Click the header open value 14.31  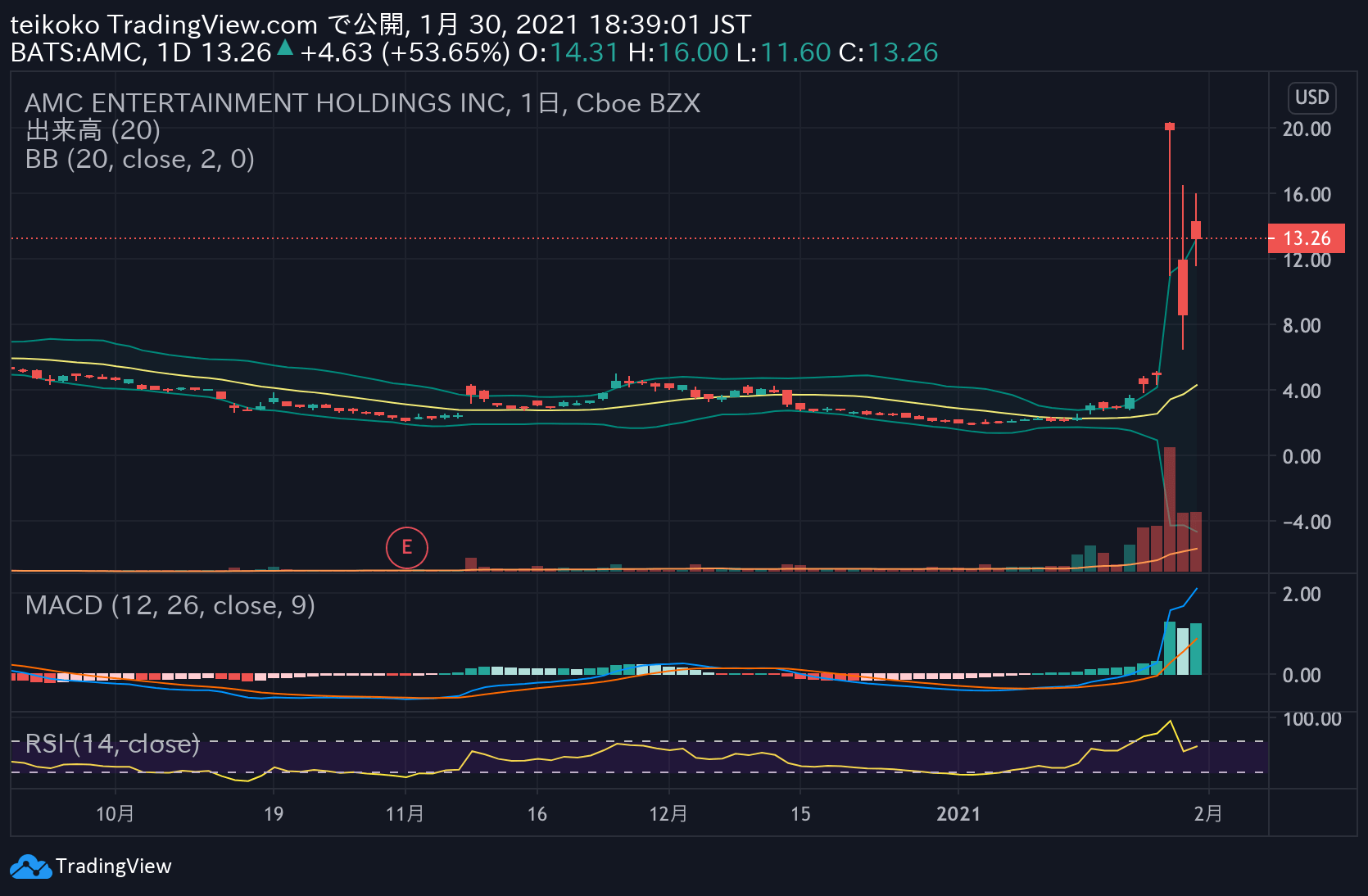583,53
